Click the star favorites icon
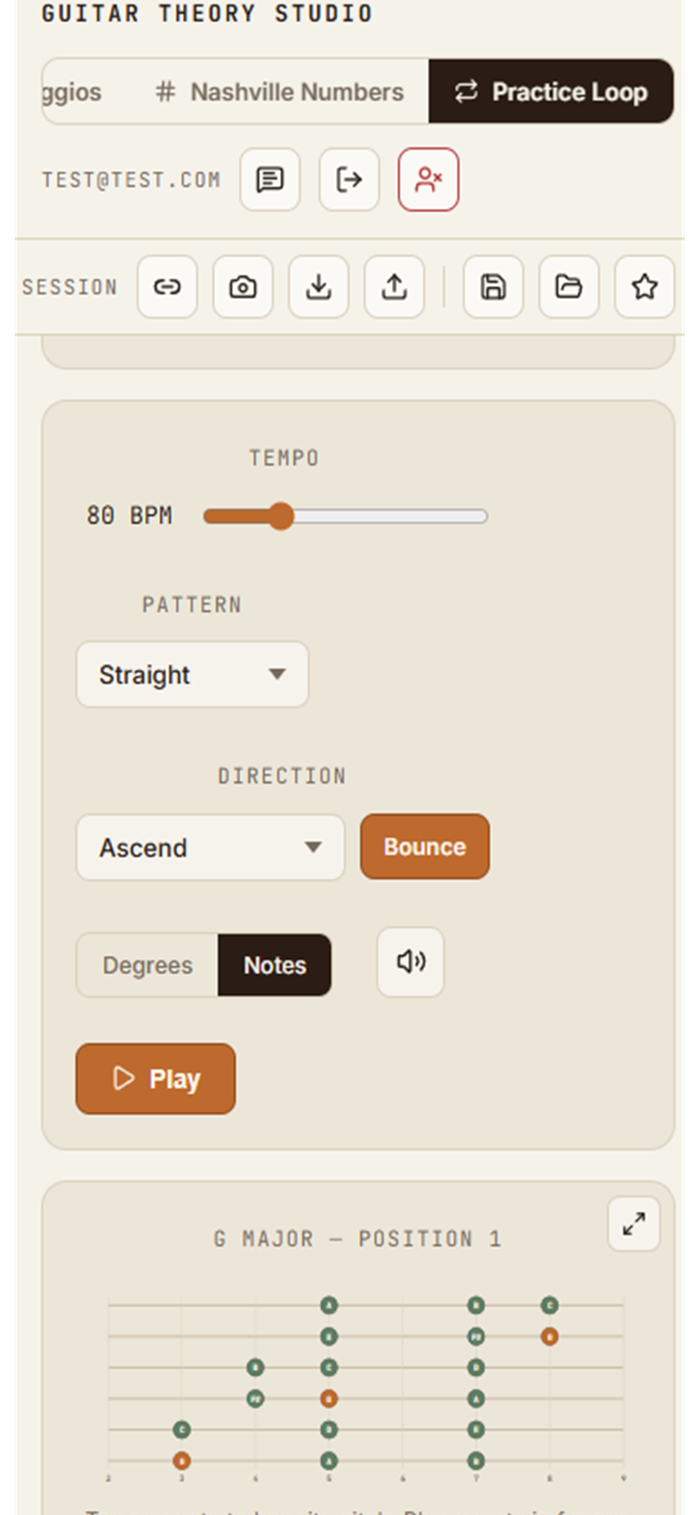The width and height of the screenshot is (700, 1515). (x=645, y=287)
